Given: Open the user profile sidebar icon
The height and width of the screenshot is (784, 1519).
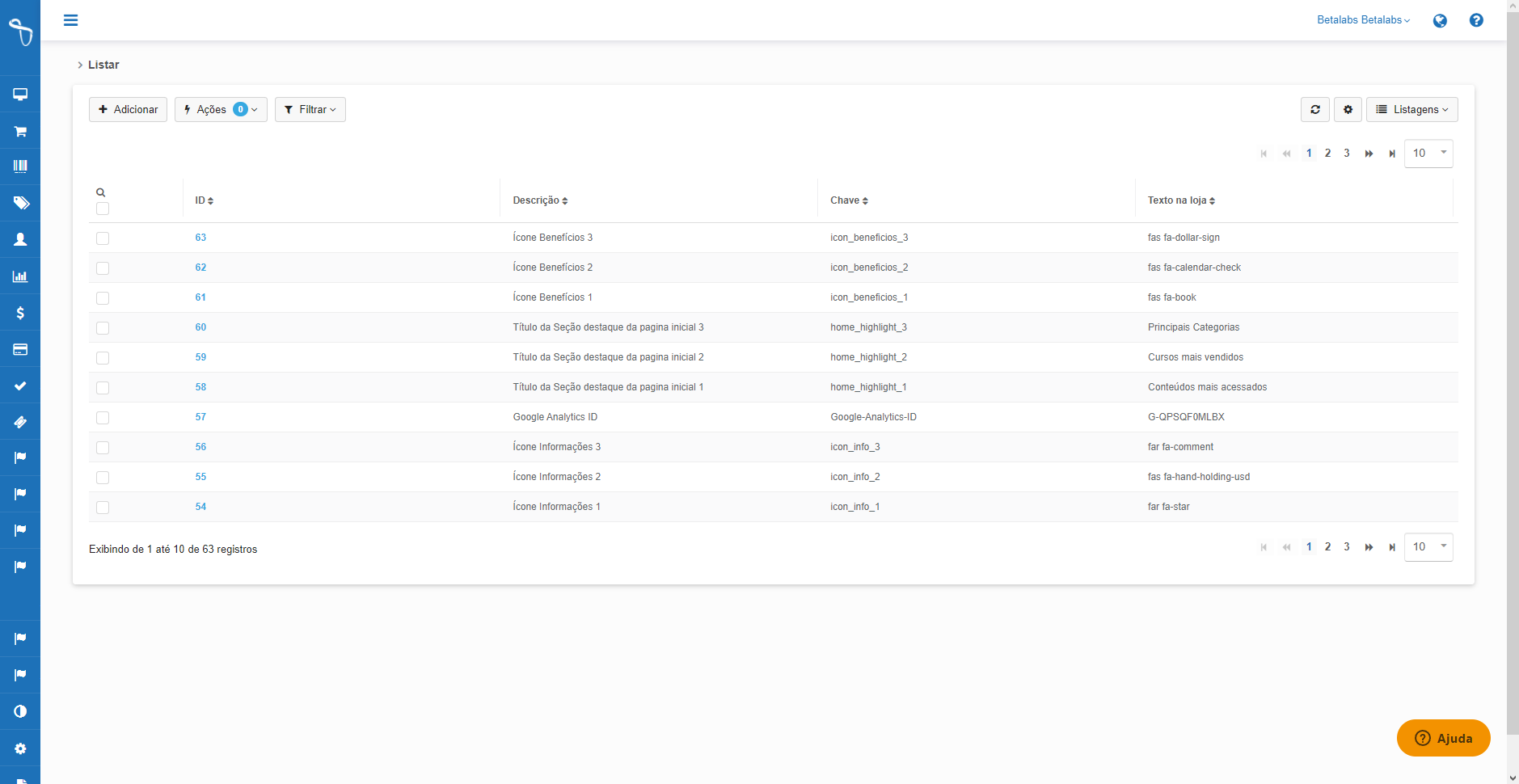Looking at the screenshot, I should coord(20,239).
